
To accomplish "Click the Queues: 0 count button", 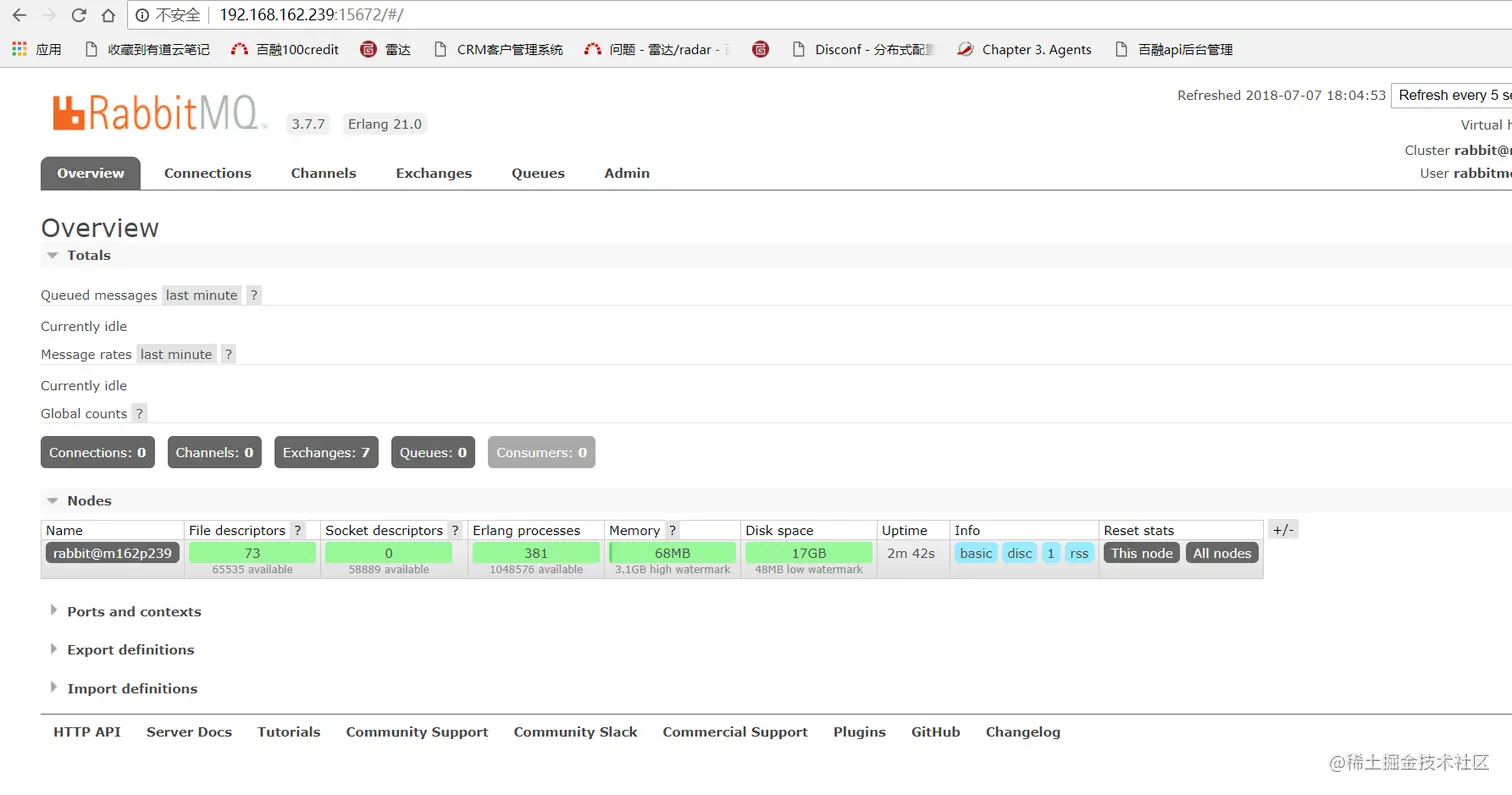I will pyautogui.click(x=433, y=452).
